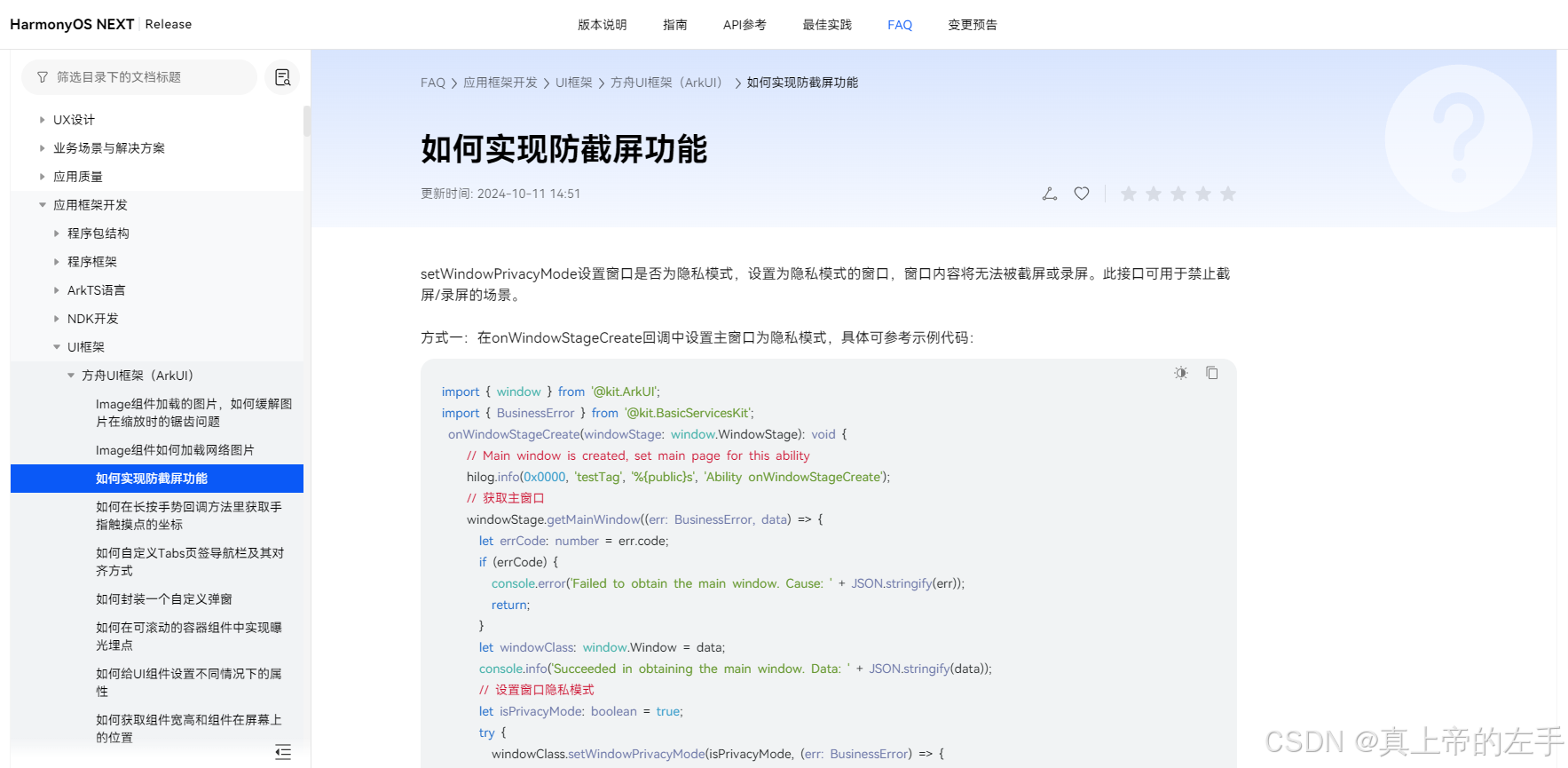Viewport: 1568px width, 768px height.
Task: Expand the ArkTS语言 tree node
Action: tap(56, 290)
